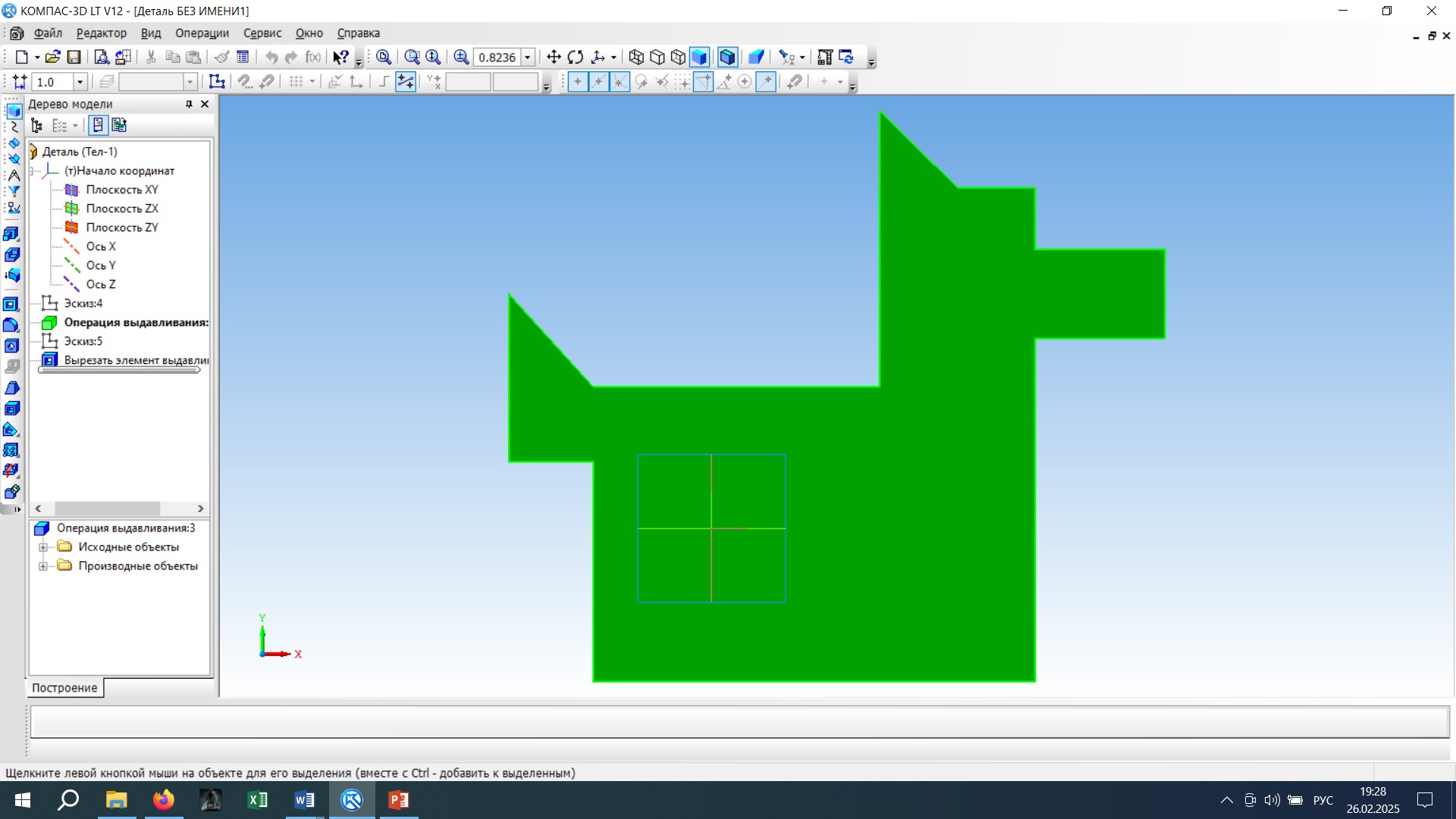Start a new Sketch with the toolbar icon
1456x819 pixels.
pyautogui.click(x=217, y=82)
